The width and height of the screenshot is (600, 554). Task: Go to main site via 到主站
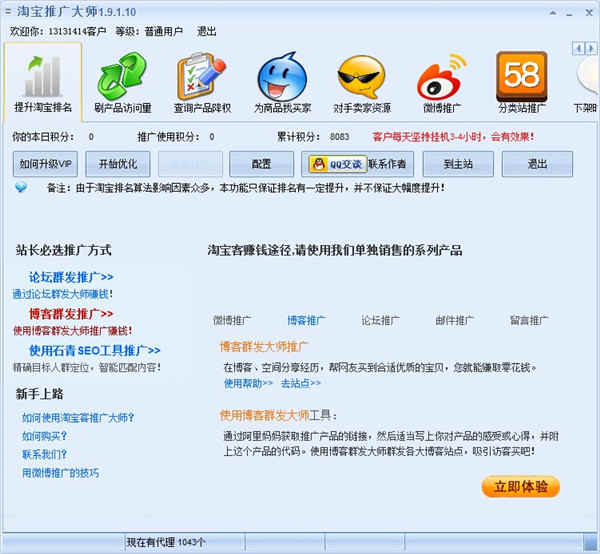tap(458, 164)
